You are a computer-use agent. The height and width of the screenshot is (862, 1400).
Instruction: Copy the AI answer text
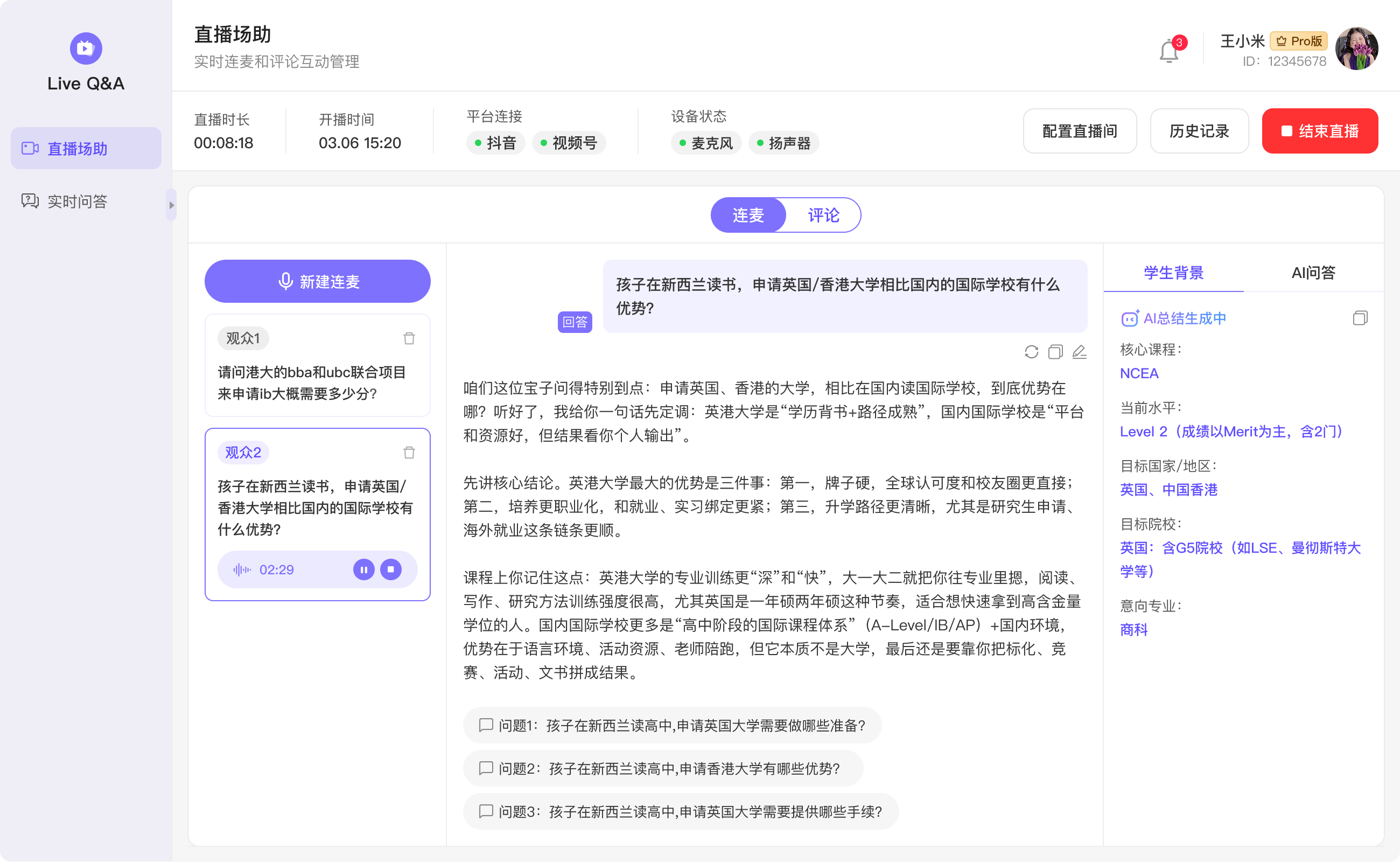pyautogui.click(x=1055, y=352)
